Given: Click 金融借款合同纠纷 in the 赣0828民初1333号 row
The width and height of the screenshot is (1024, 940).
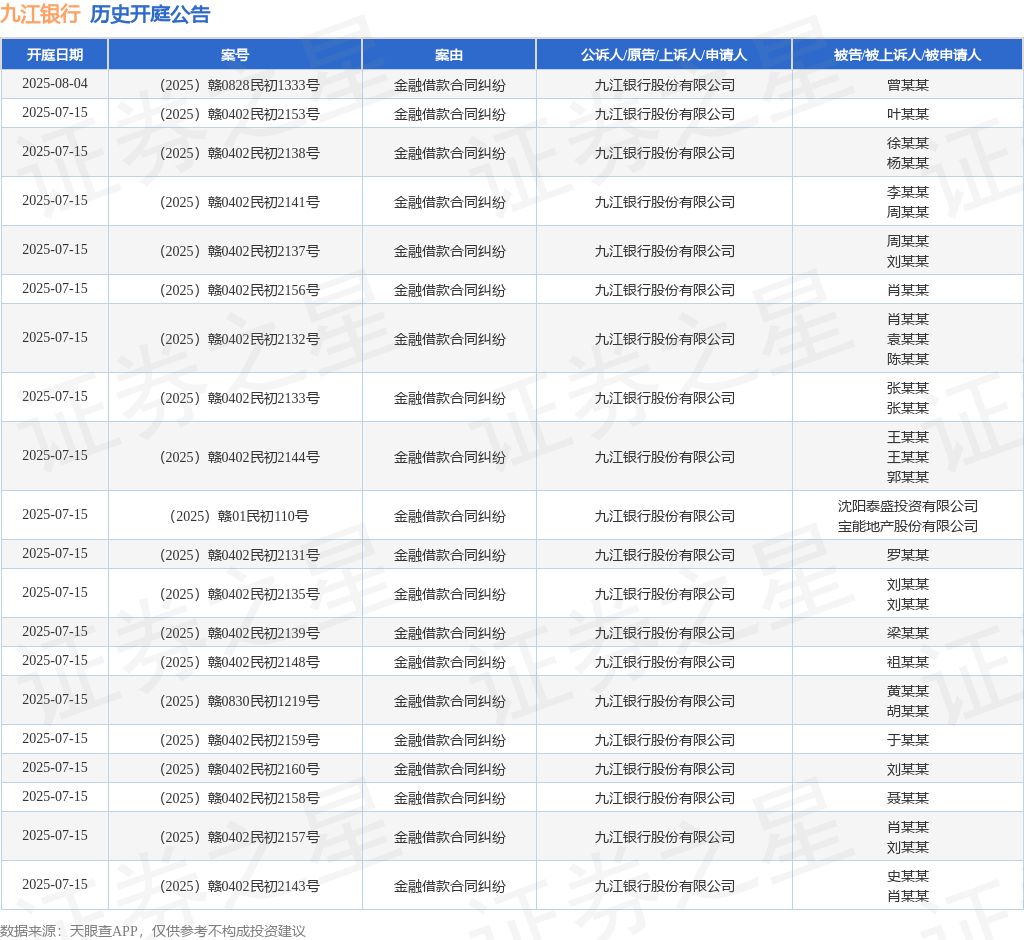Looking at the screenshot, I should click(x=449, y=85).
